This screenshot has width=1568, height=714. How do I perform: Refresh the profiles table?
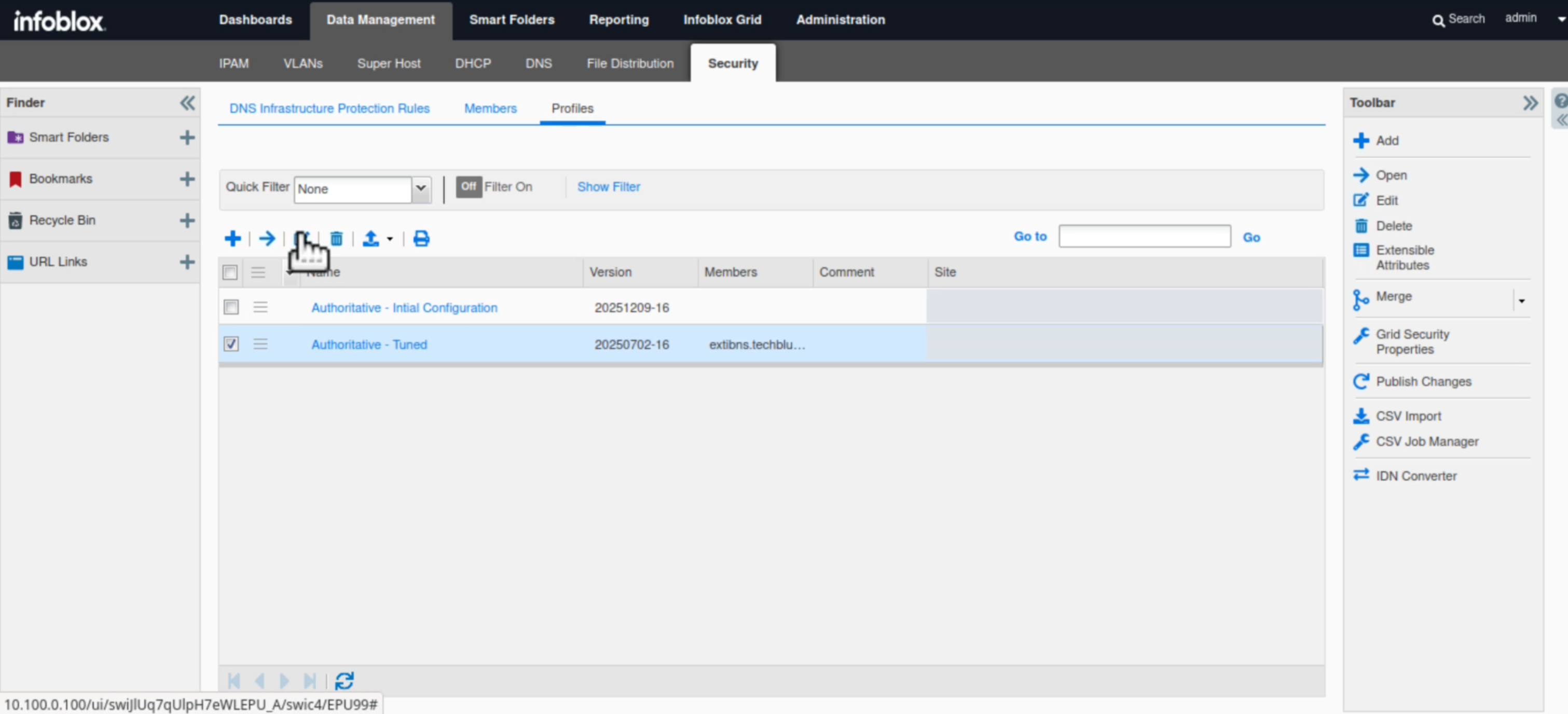pos(344,680)
